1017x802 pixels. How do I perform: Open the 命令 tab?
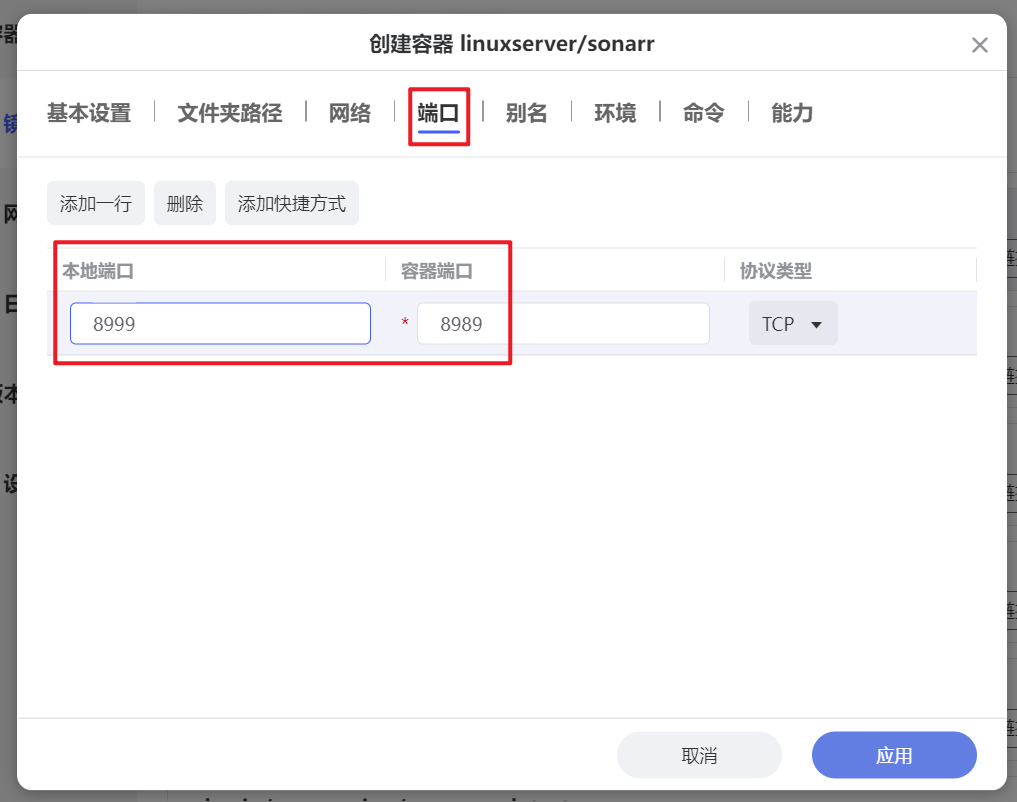pos(704,113)
